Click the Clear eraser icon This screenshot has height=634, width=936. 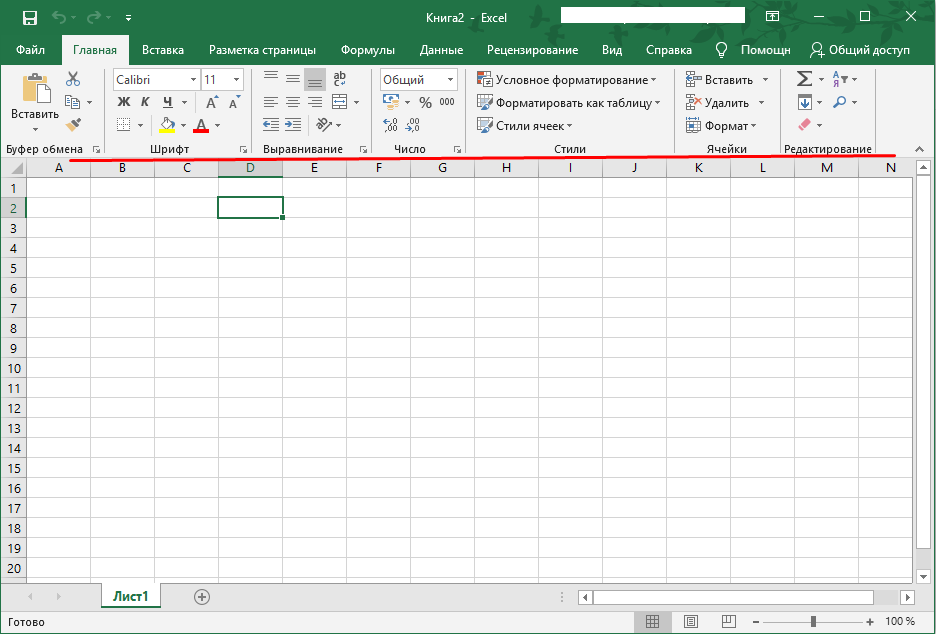click(x=804, y=125)
